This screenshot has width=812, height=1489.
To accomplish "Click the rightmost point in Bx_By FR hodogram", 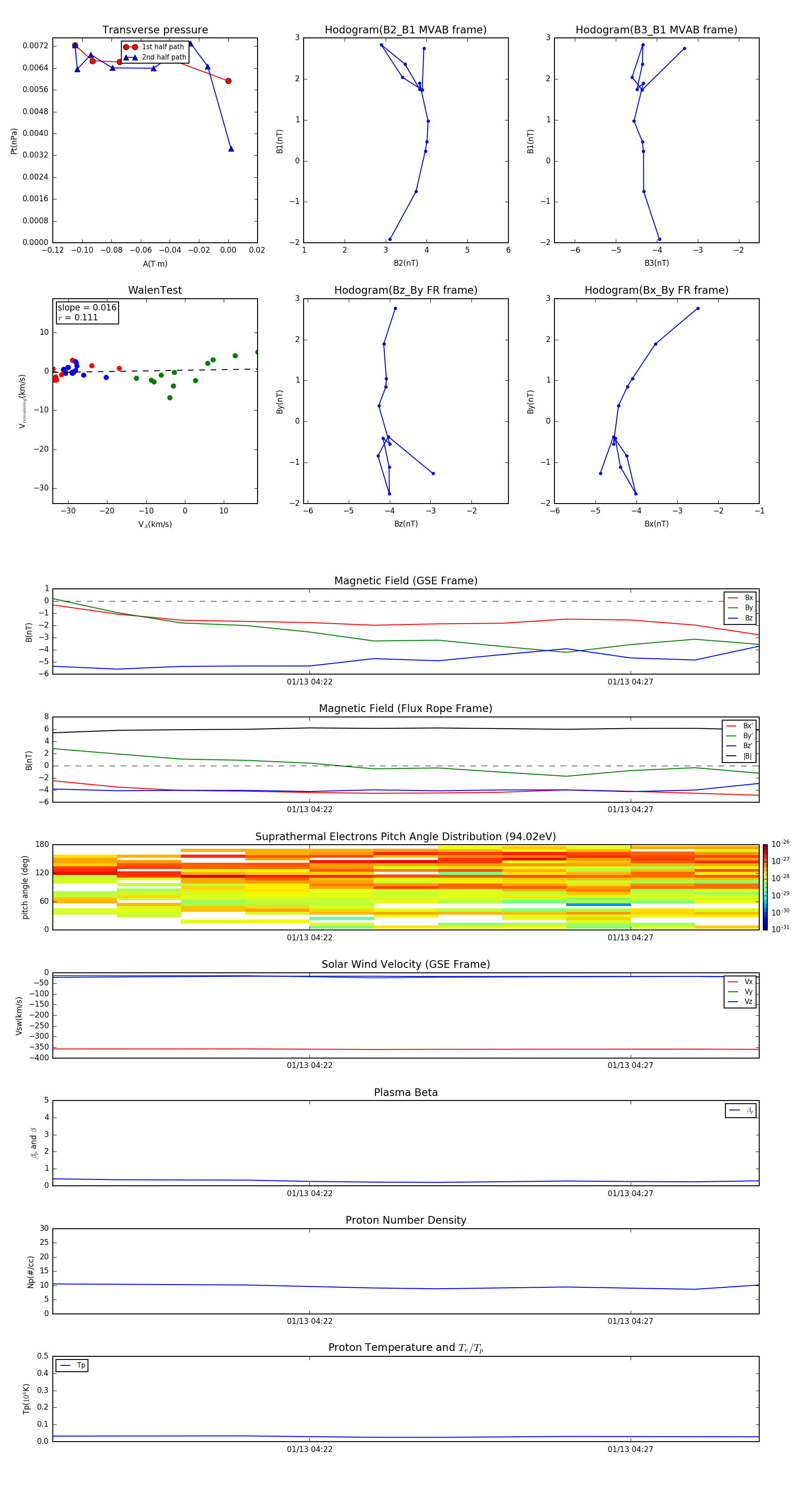I will click(698, 308).
